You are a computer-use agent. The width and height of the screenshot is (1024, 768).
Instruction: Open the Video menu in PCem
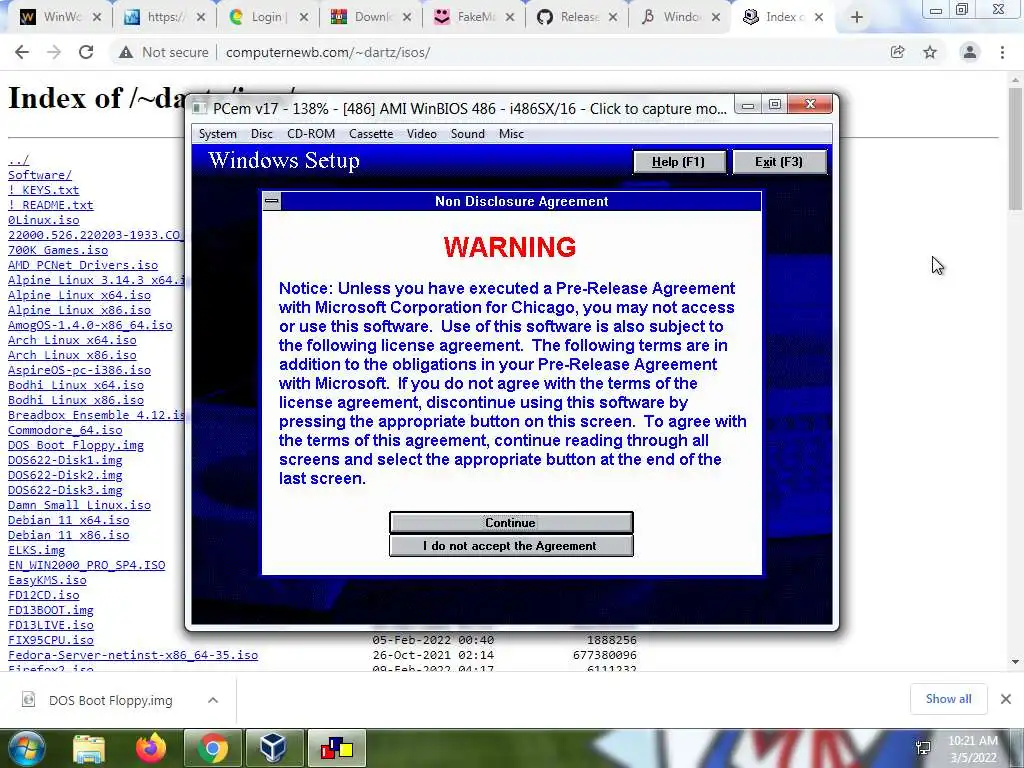(422, 134)
